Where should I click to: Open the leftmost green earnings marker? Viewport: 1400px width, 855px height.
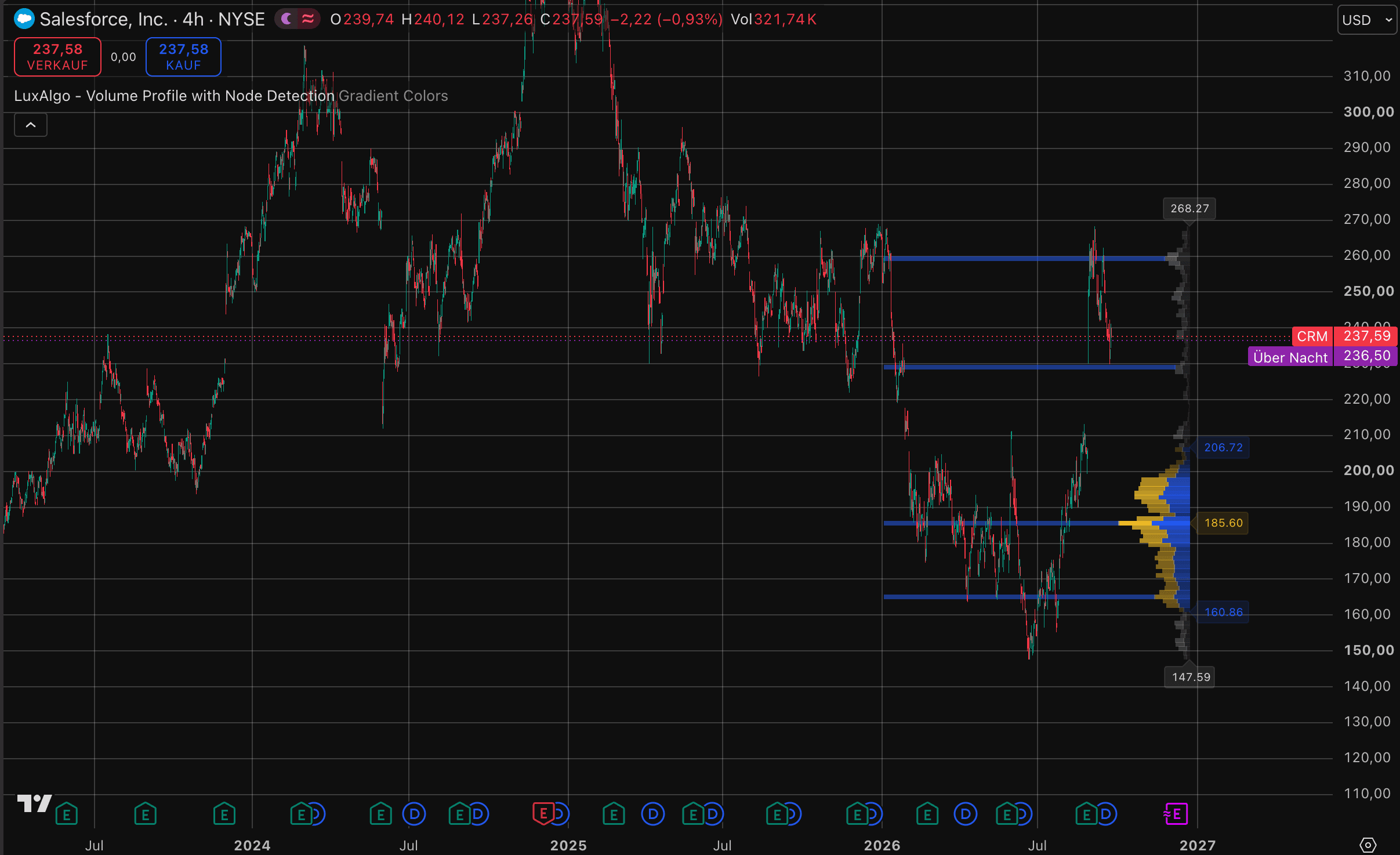[67, 814]
